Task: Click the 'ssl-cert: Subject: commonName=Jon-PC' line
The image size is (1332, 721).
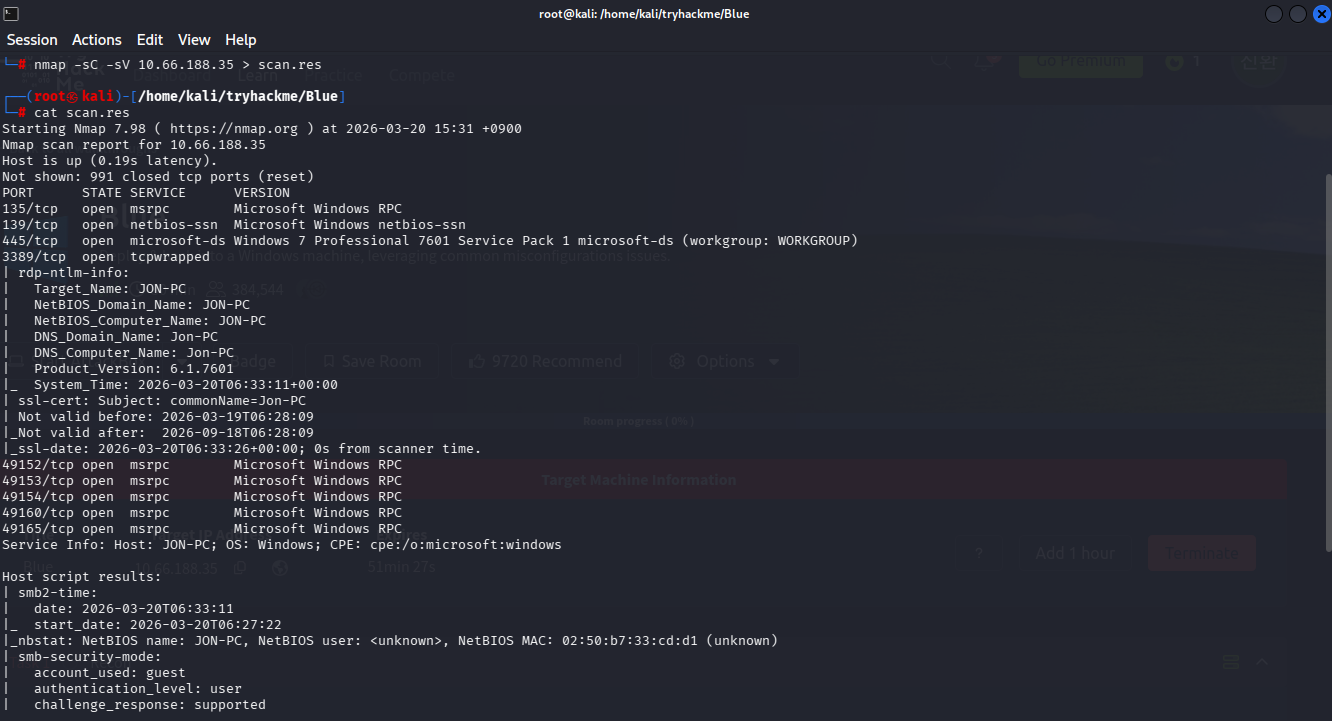Action: [x=154, y=401]
